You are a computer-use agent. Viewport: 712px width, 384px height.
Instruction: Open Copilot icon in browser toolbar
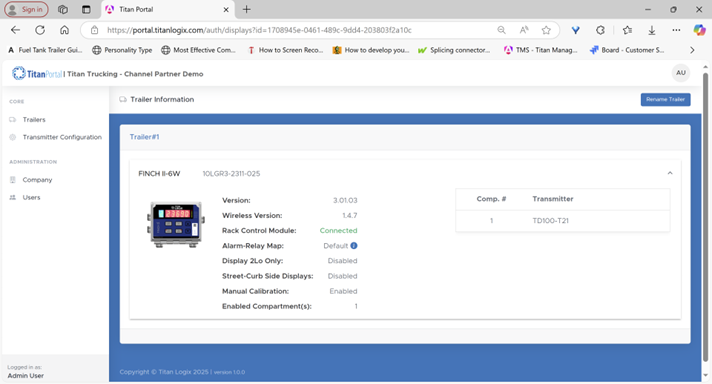699,30
